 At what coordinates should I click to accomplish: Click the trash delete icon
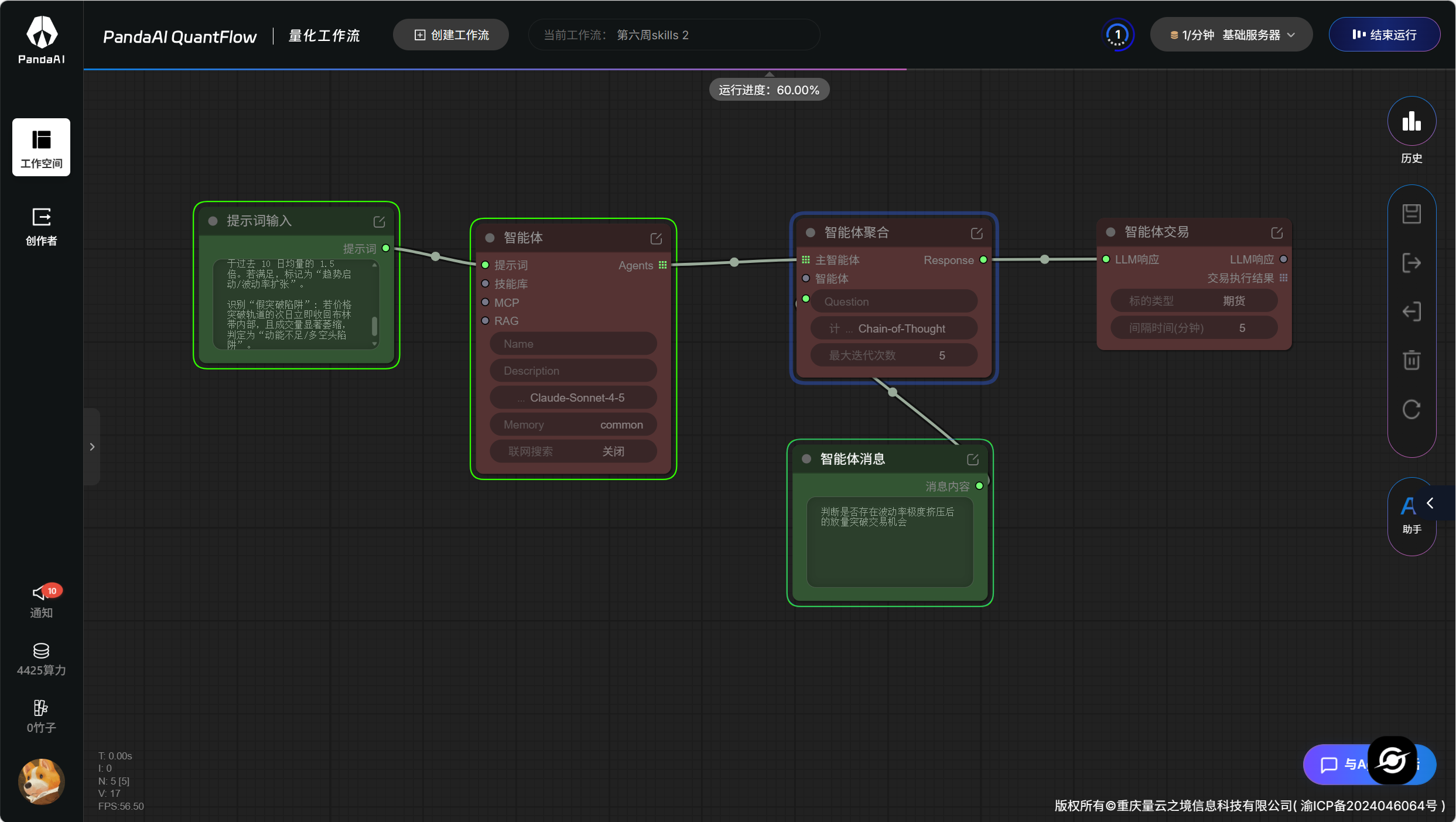click(1411, 360)
